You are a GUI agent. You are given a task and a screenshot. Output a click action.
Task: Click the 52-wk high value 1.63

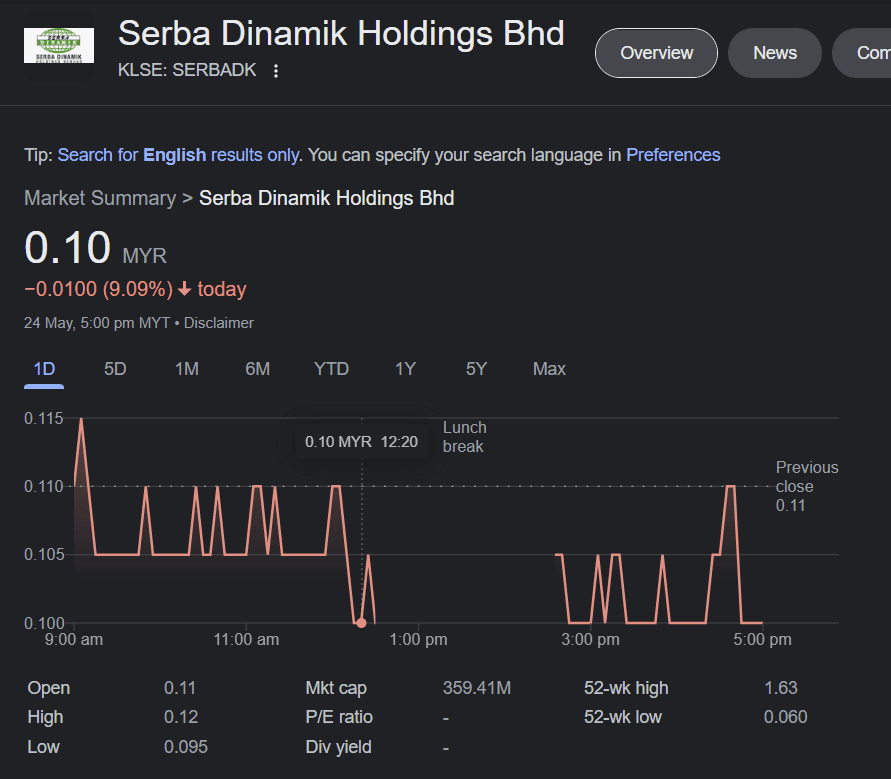pos(781,688)
